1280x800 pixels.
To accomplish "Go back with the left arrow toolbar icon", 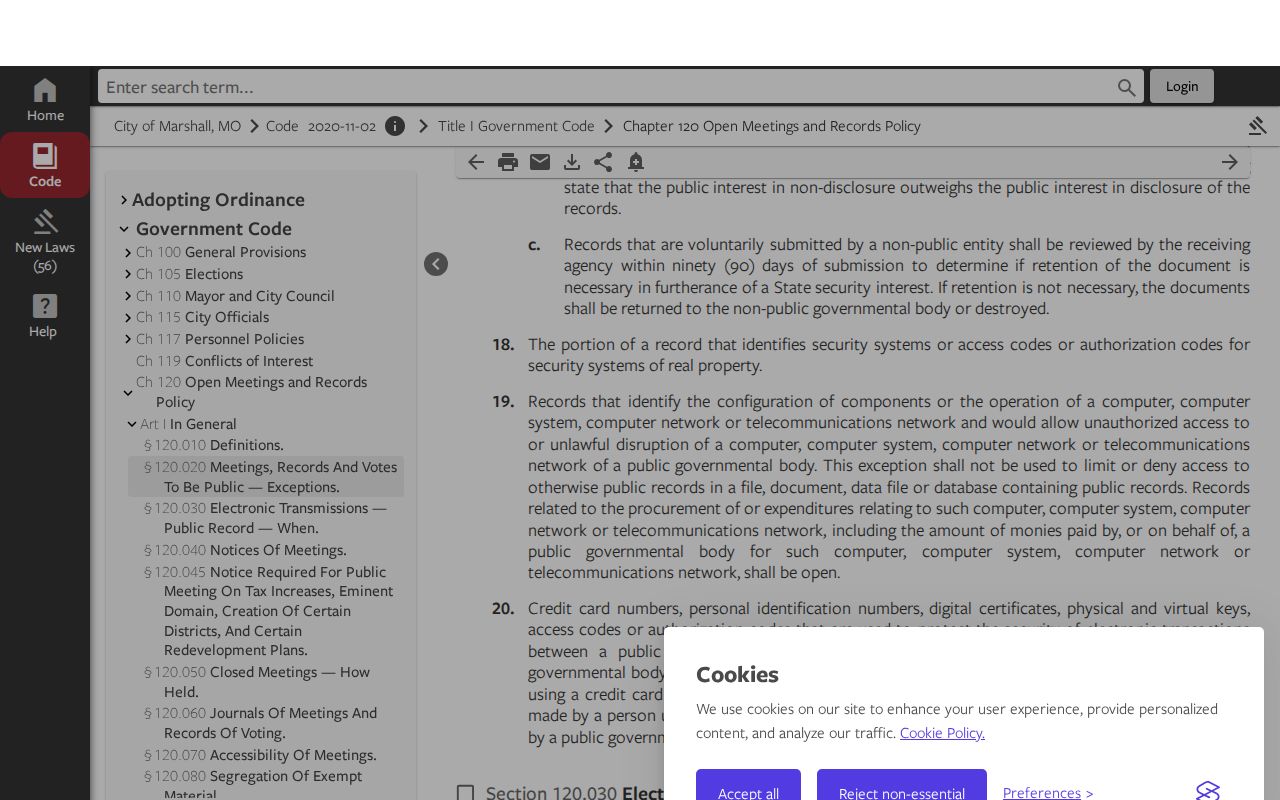I will (476, 162).
